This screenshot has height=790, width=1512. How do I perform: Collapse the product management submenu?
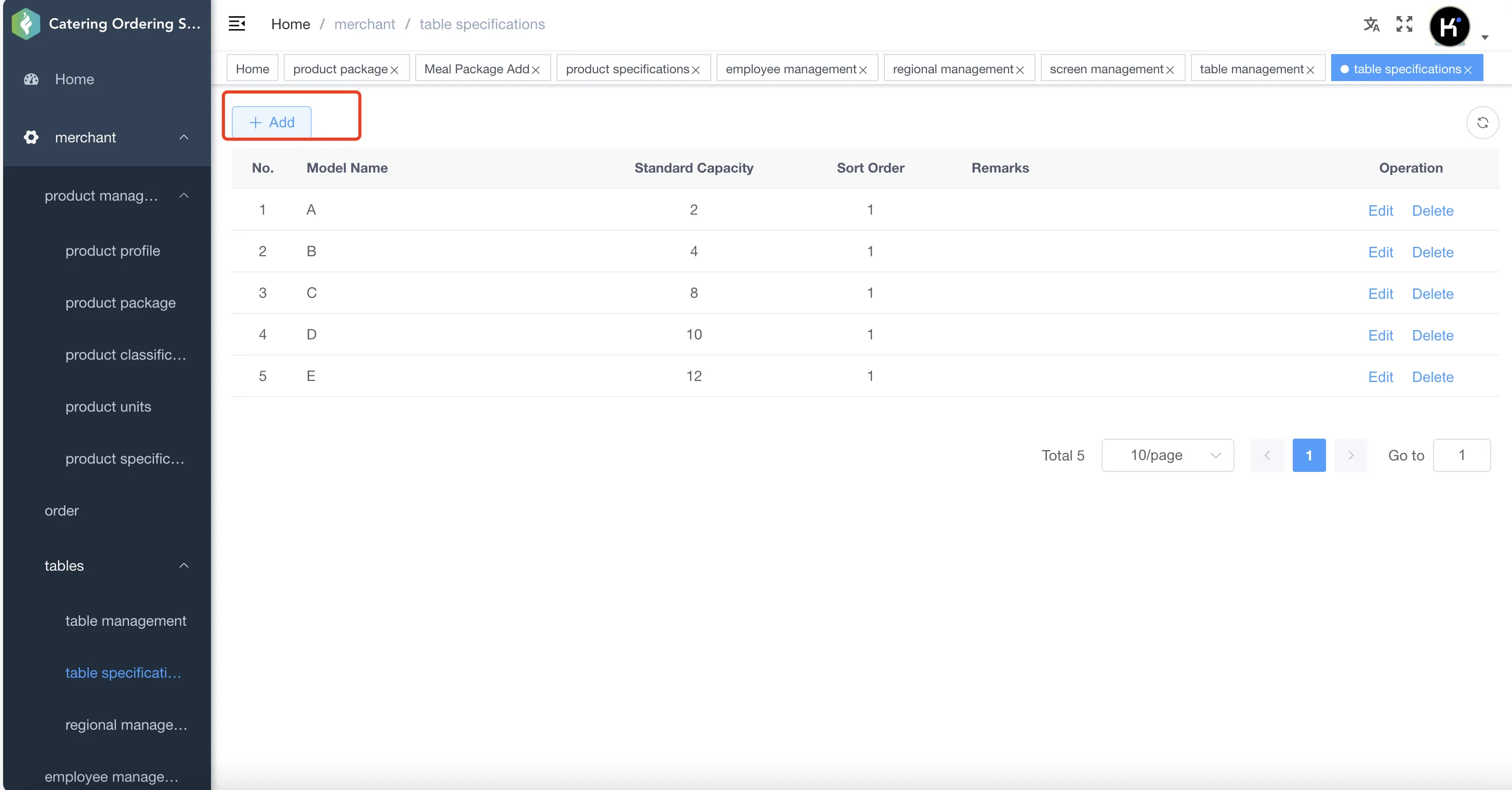point(184,195)
